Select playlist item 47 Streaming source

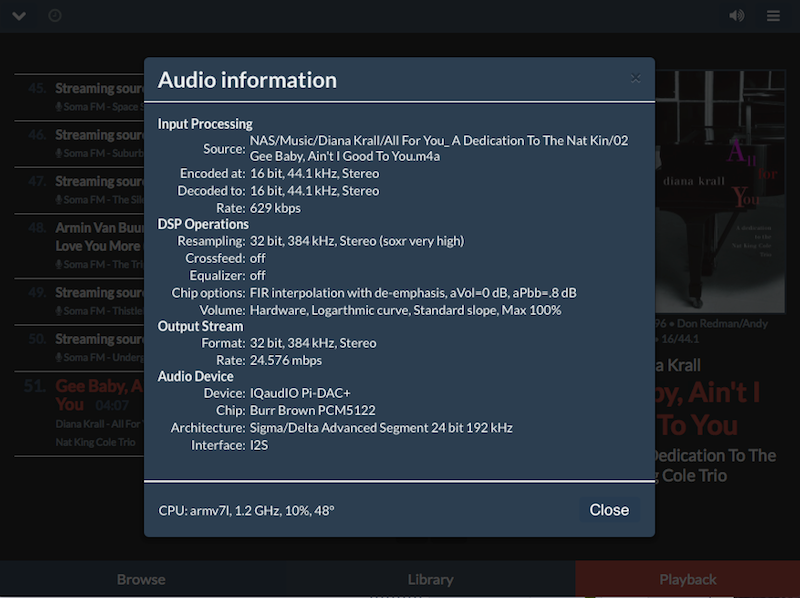[80, 190]
